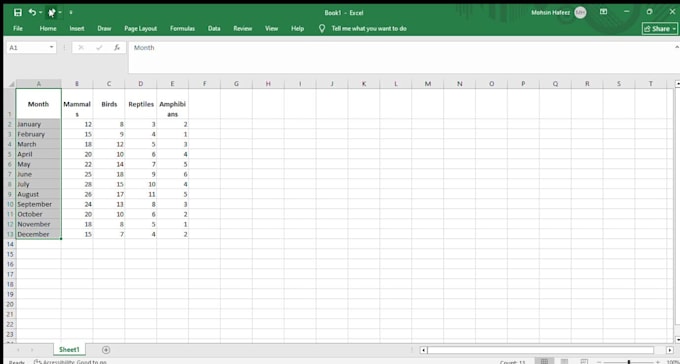Open Ribbon Display Options icon
680x364 pixels.
coord(603,12)
